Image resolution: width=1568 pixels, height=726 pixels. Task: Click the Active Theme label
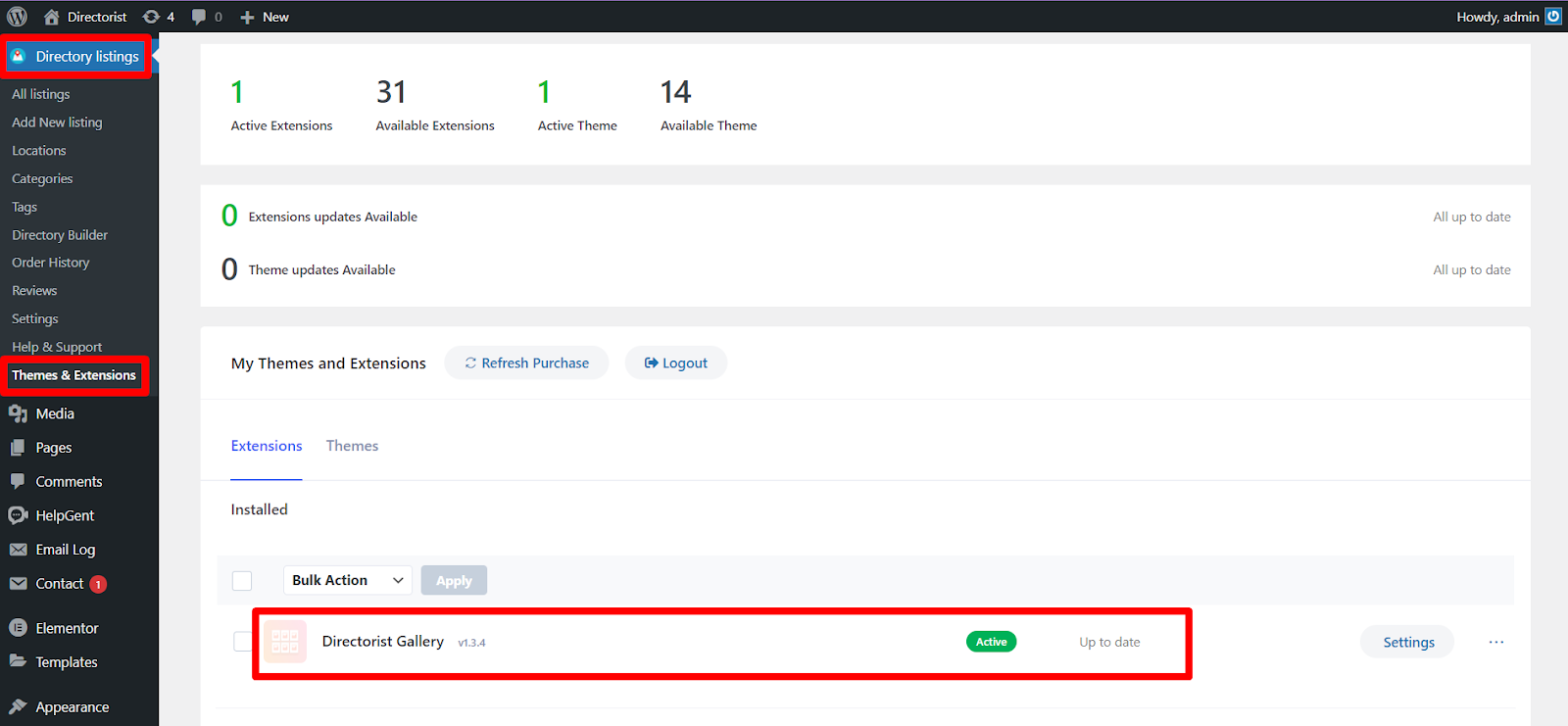[x=577, y=125]
